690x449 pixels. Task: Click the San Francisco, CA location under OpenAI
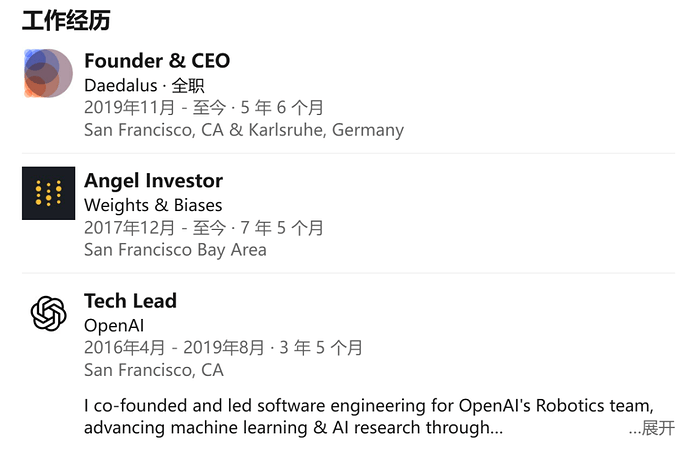click(154, 370)
